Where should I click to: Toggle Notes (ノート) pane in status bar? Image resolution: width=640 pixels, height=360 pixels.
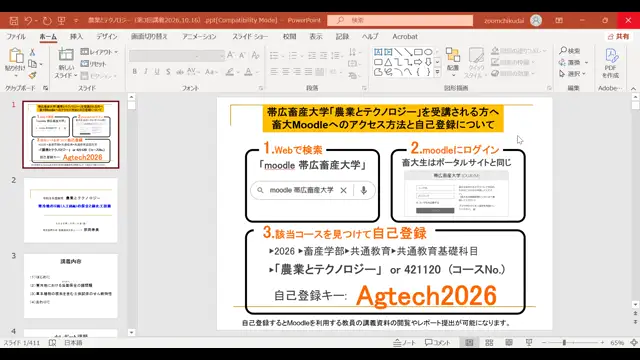point(405,343)
